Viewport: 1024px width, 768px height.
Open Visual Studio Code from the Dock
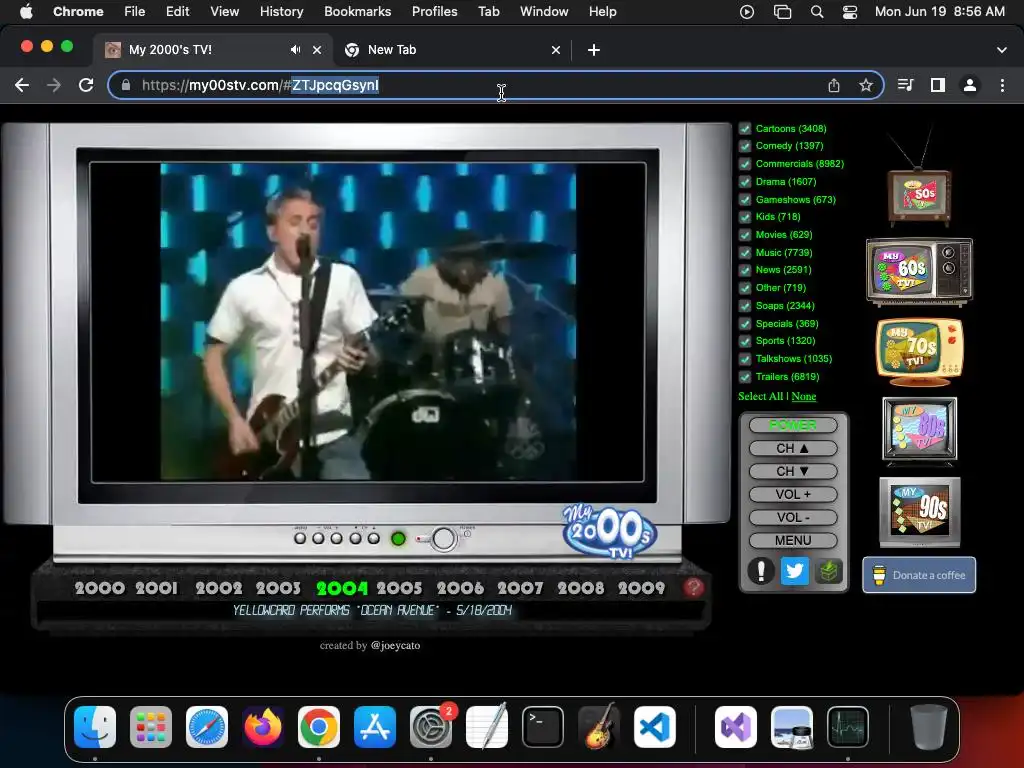click(654, 727)
